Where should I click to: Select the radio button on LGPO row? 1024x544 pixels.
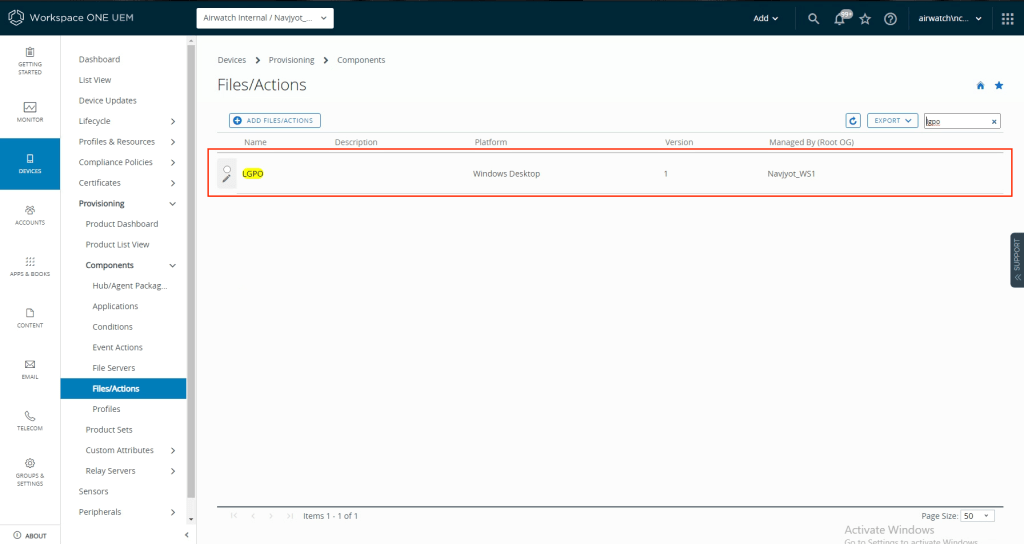tap(227, 168)
